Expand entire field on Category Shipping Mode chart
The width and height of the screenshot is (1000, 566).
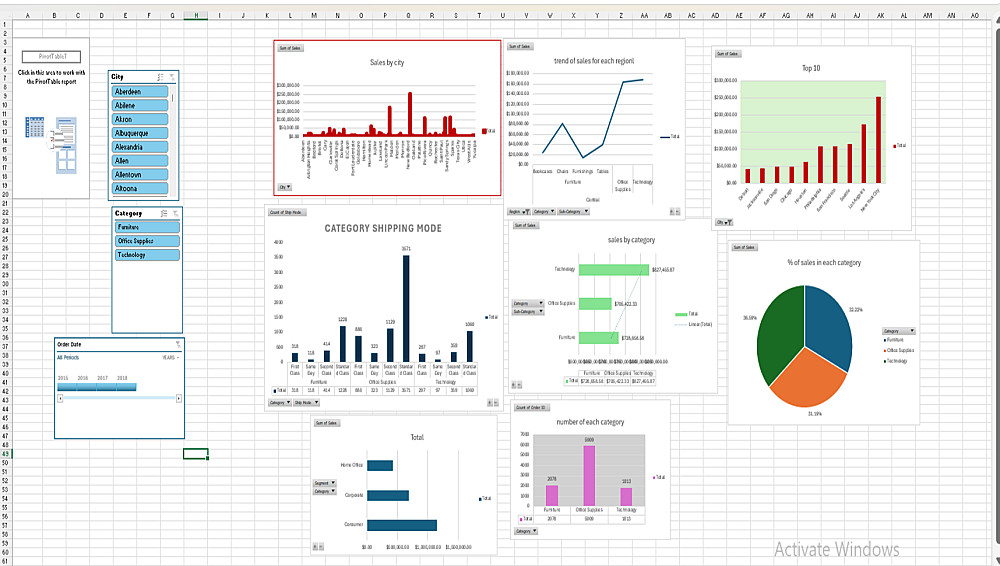point(489,403)
